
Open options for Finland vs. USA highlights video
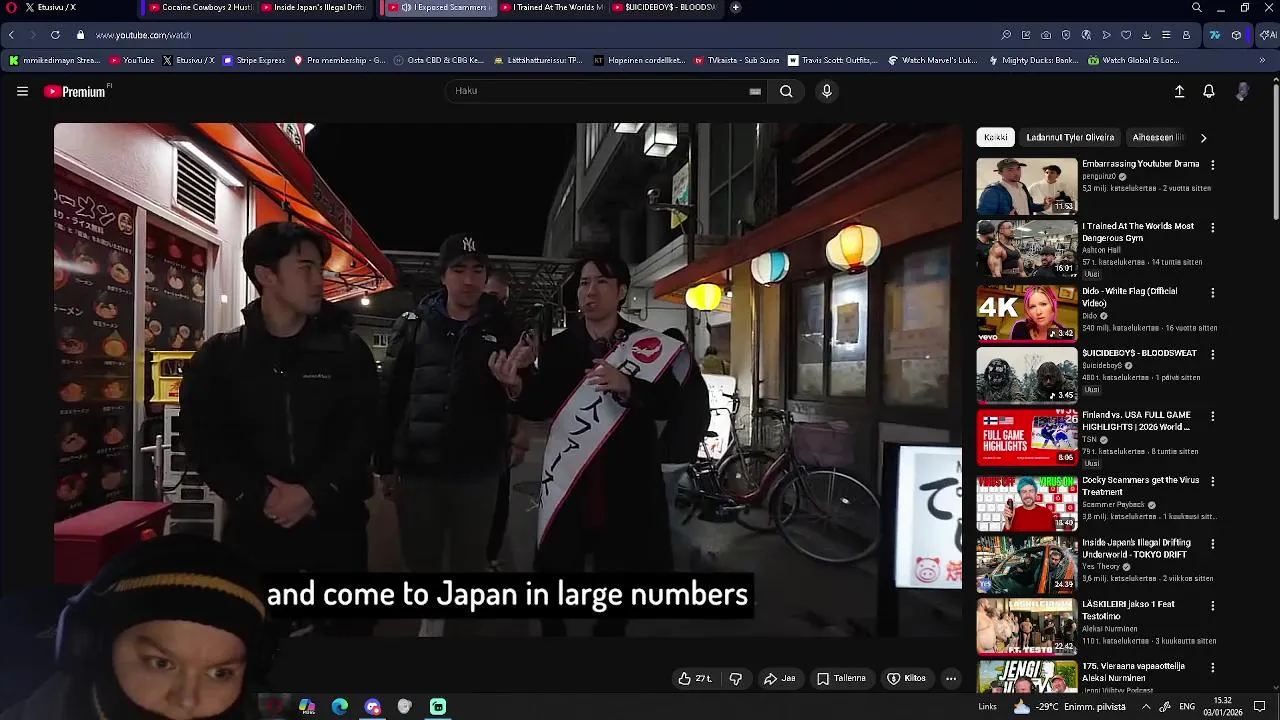[x=1213, y=416]
